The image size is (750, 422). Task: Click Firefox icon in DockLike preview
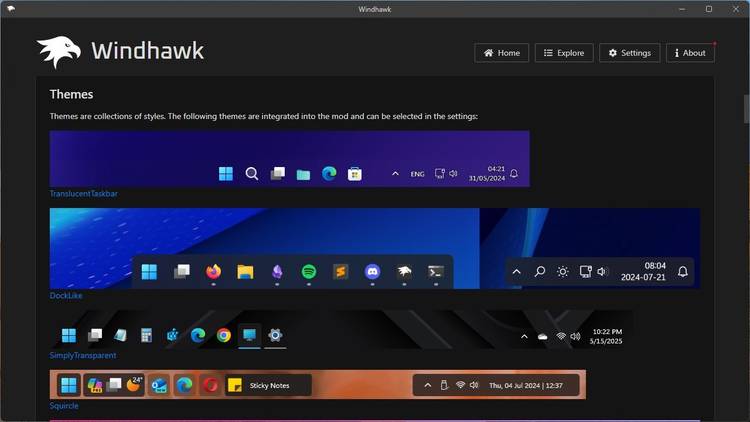click(213, 272)
